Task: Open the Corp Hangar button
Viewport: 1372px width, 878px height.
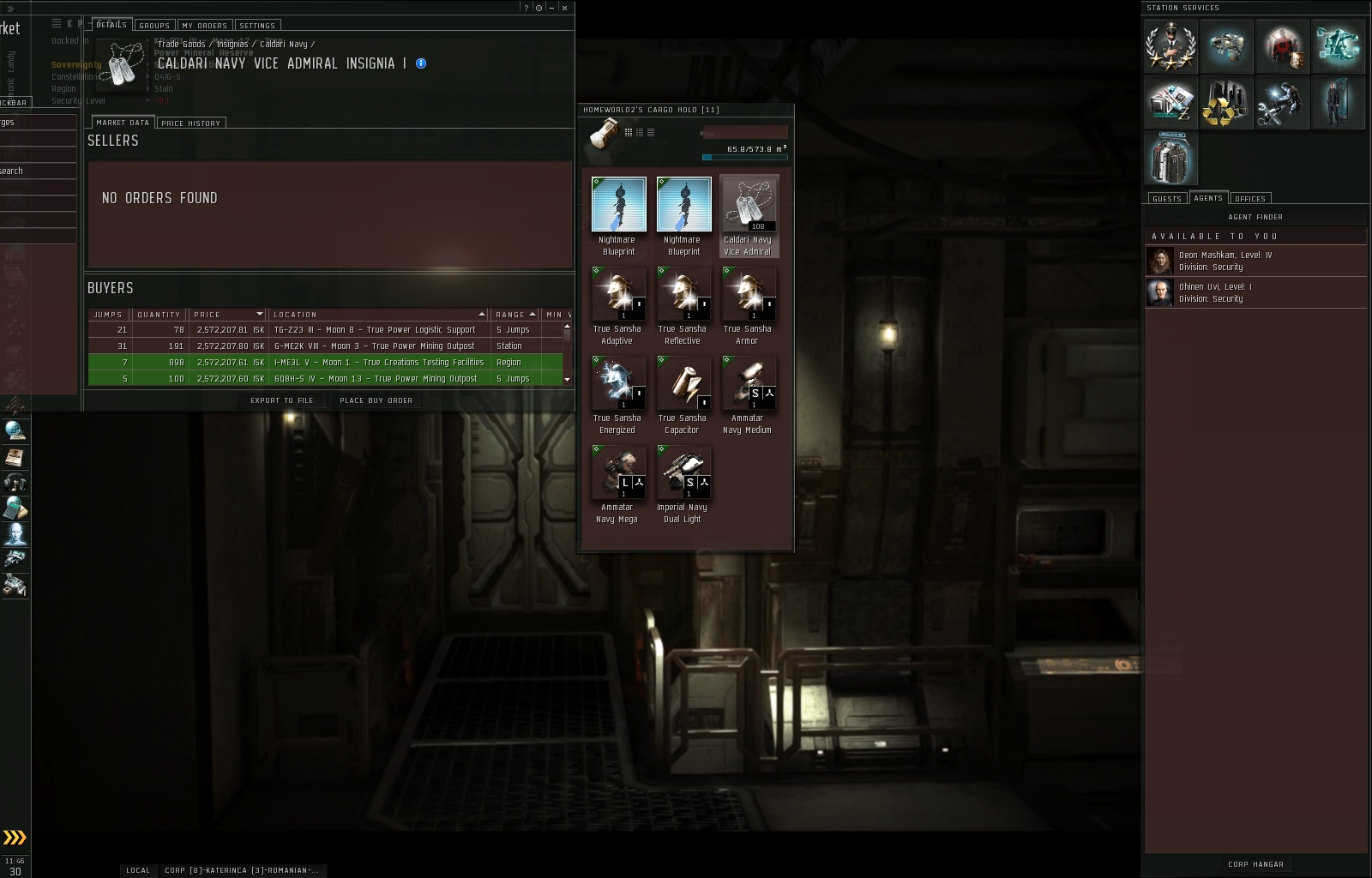Action: 1255,864
